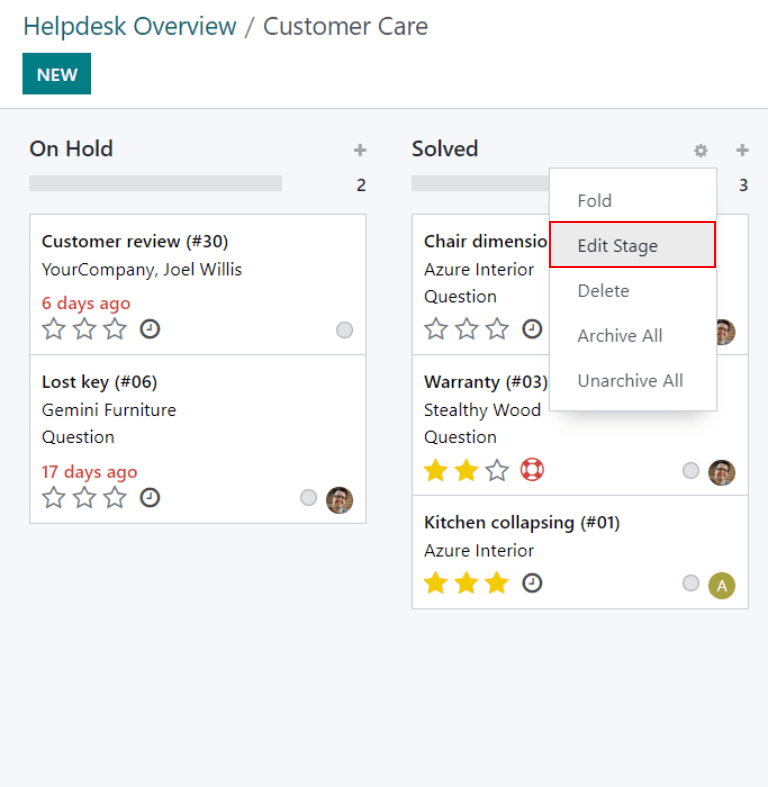Viewport: 768px width, 787px height.
Task: Set first priority star on Customer review
Action: [54, 329]
